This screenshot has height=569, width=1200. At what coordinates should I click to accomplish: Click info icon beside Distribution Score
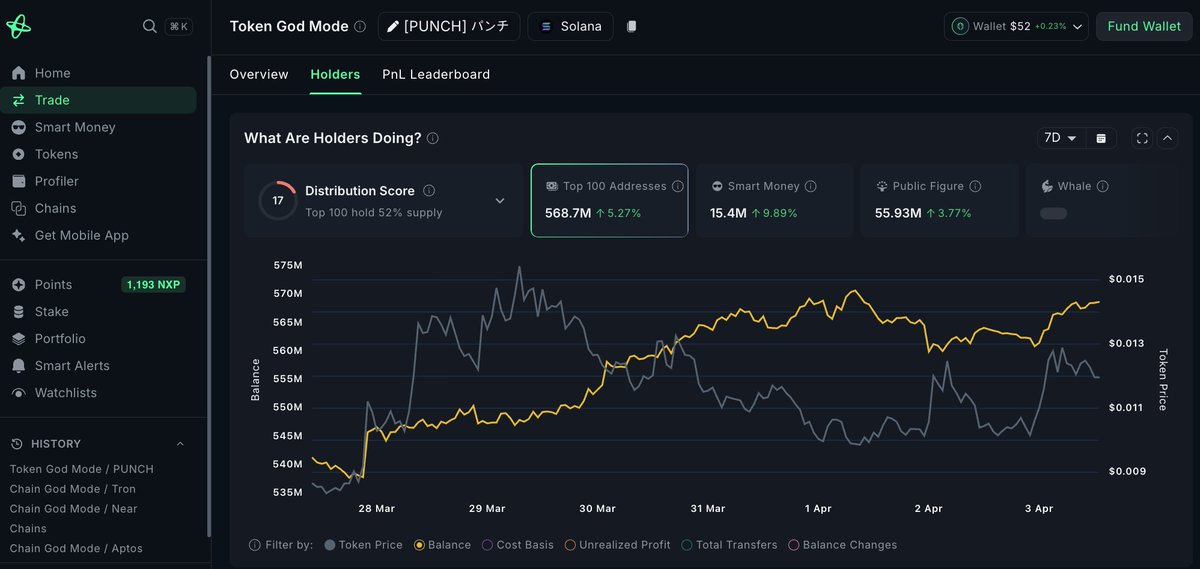[428, 191]
